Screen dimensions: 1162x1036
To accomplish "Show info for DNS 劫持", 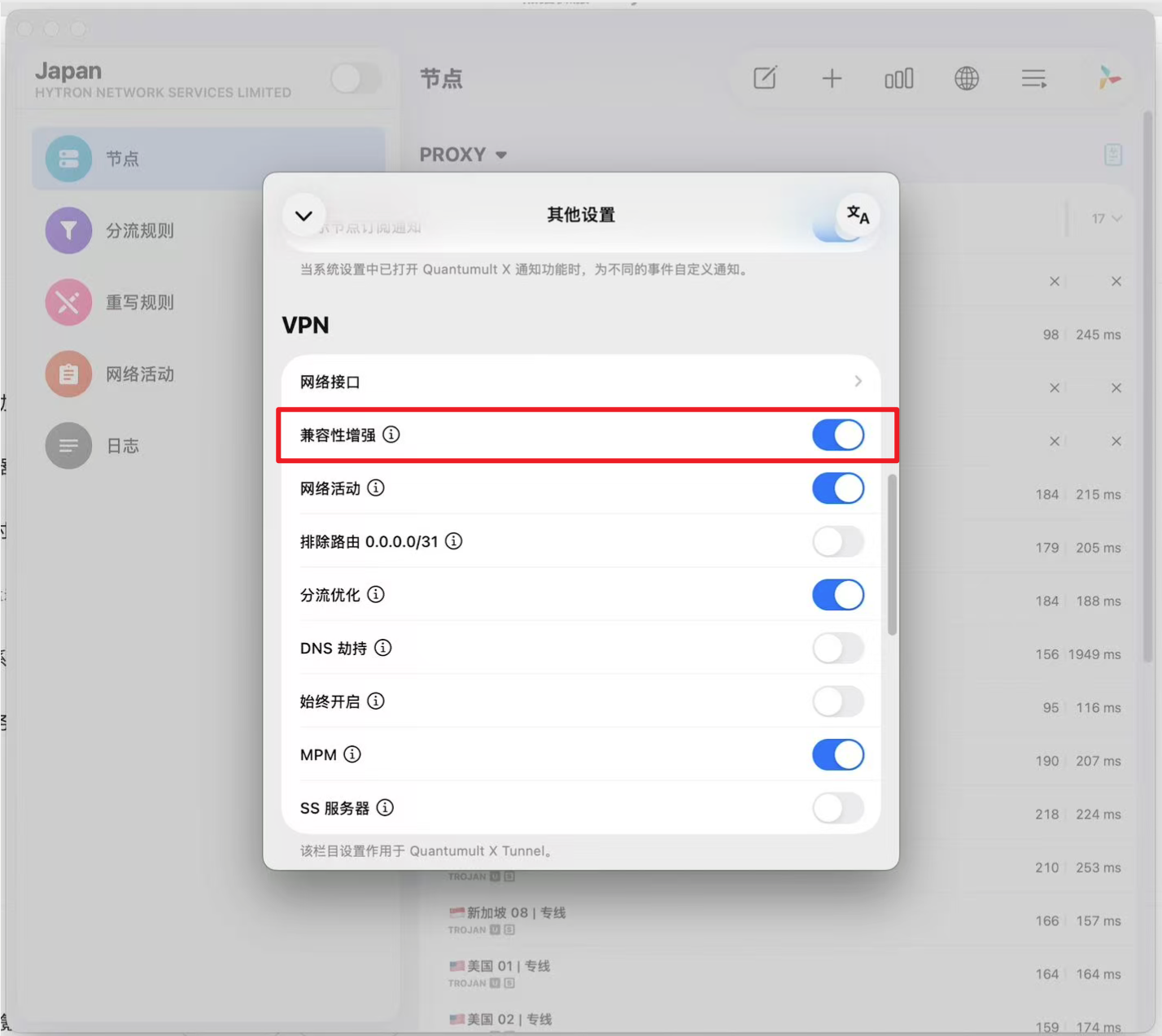I will [382, 648].
